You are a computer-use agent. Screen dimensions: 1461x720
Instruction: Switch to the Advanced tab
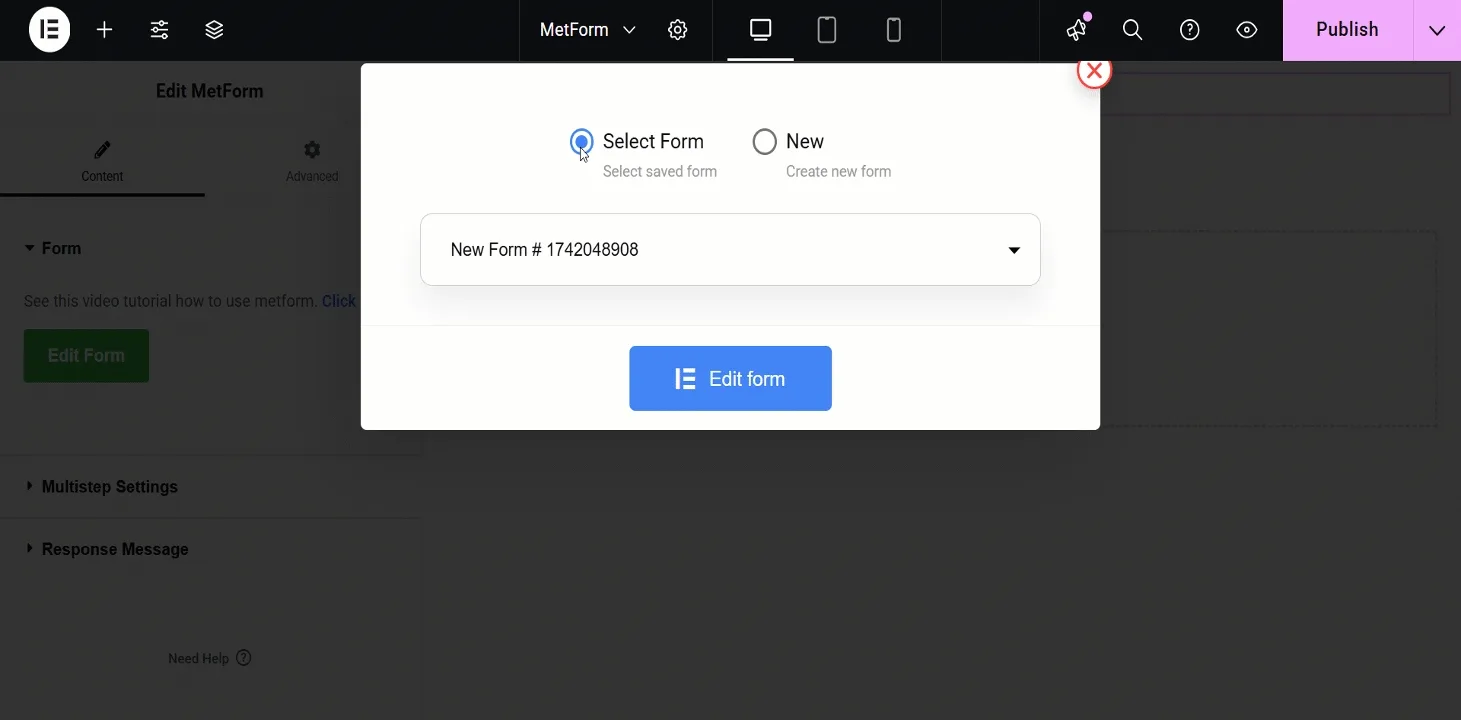[312, 161]
